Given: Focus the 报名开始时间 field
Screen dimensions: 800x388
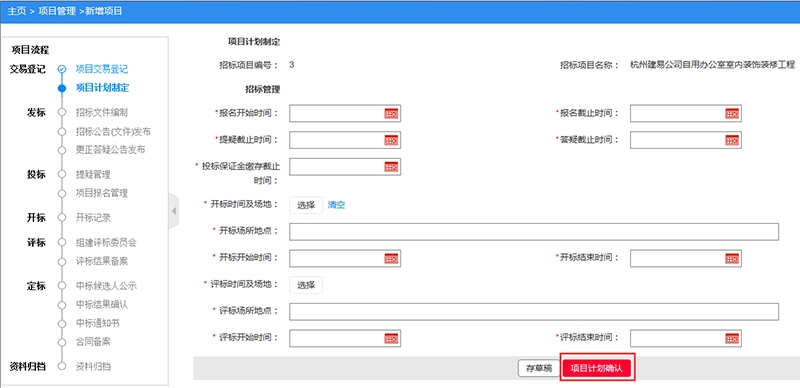Looking at the screenshot, I should tap(345, 114).
